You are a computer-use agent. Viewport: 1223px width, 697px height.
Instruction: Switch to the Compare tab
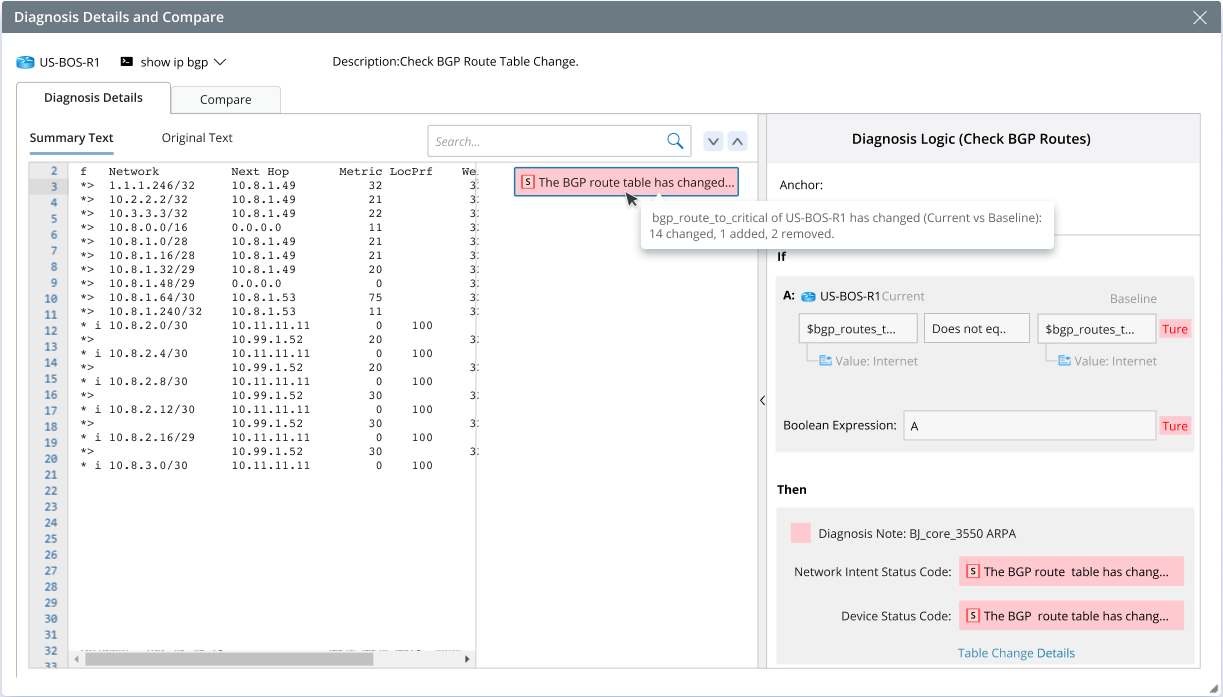coord(225,100)
